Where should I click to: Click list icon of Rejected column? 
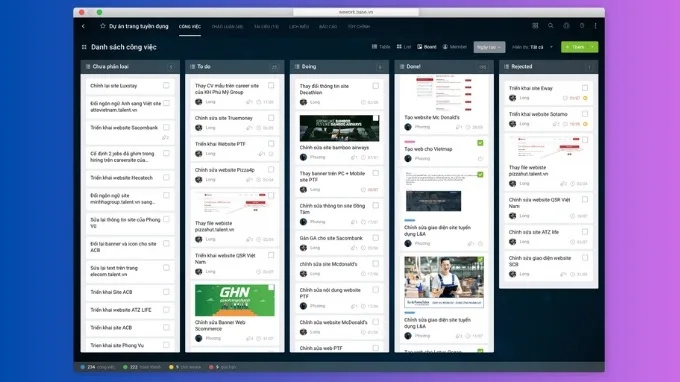click(x=507, y=67)
